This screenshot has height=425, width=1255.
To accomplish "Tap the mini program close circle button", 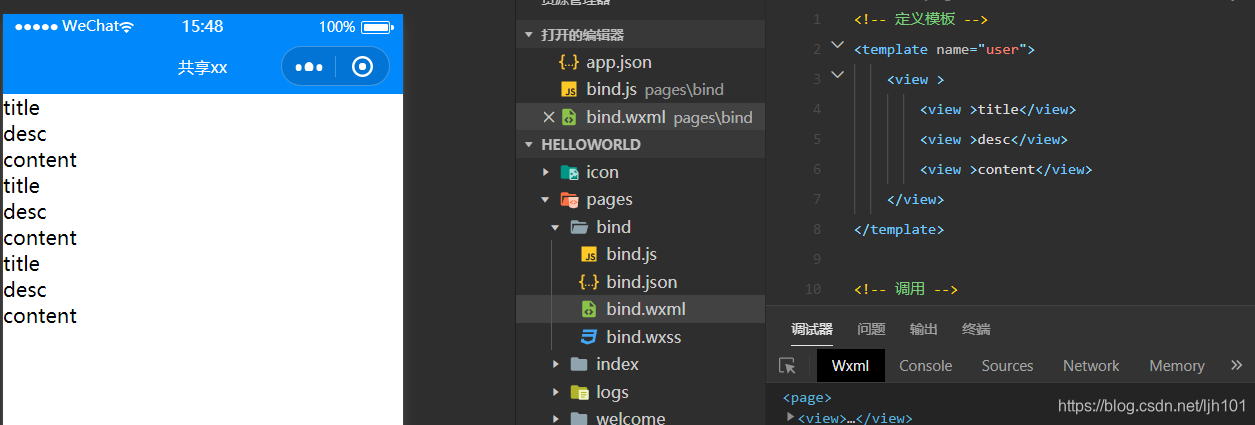I will 363,67.
